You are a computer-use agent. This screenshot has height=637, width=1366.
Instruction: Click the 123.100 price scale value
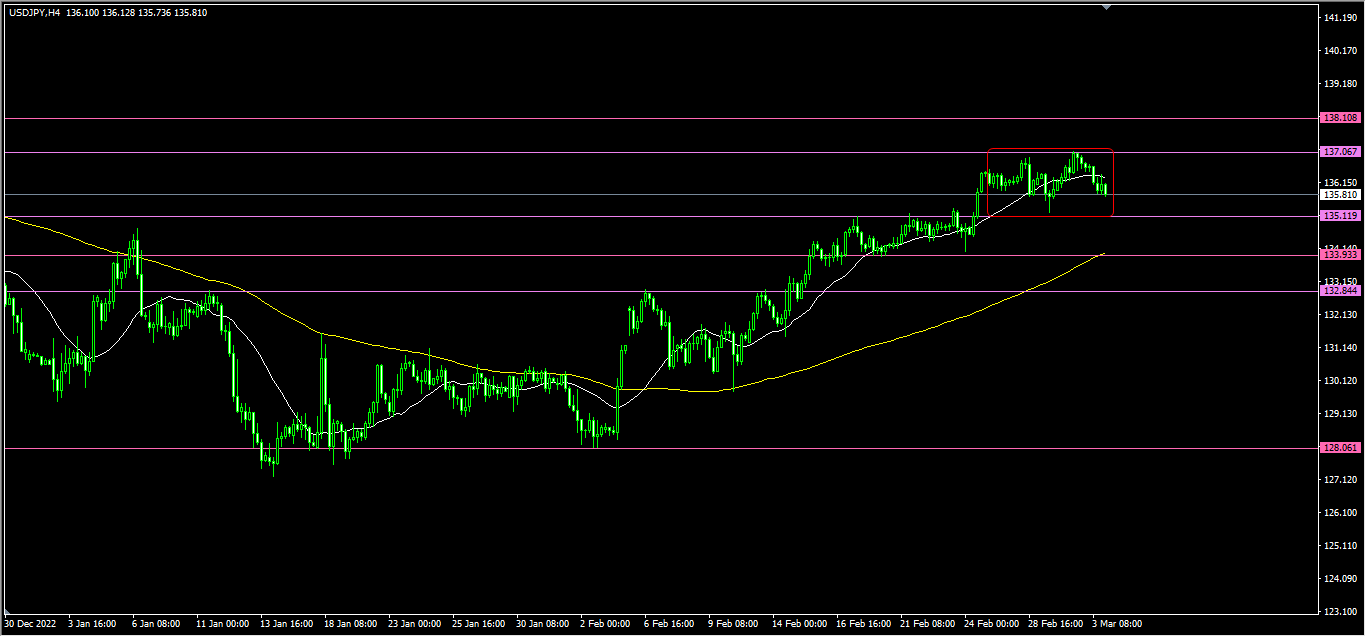(x=1339, y=611)
